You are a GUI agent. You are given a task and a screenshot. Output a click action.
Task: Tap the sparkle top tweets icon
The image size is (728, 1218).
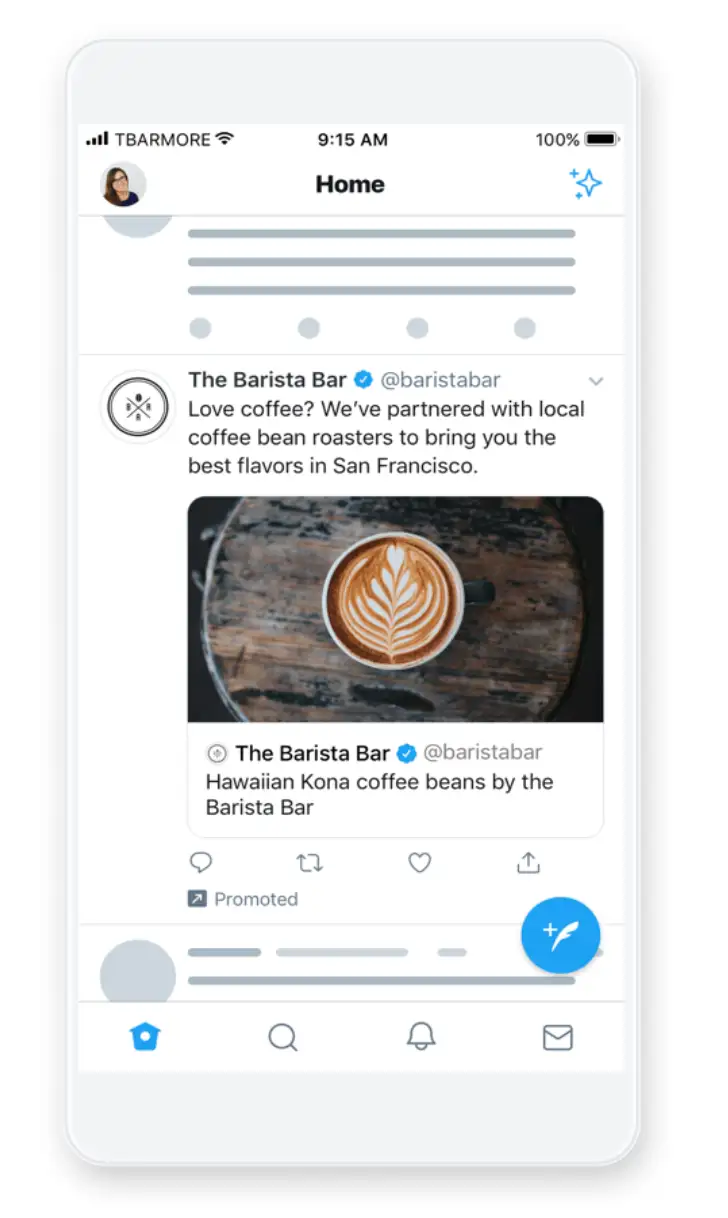tap(585, 184)
